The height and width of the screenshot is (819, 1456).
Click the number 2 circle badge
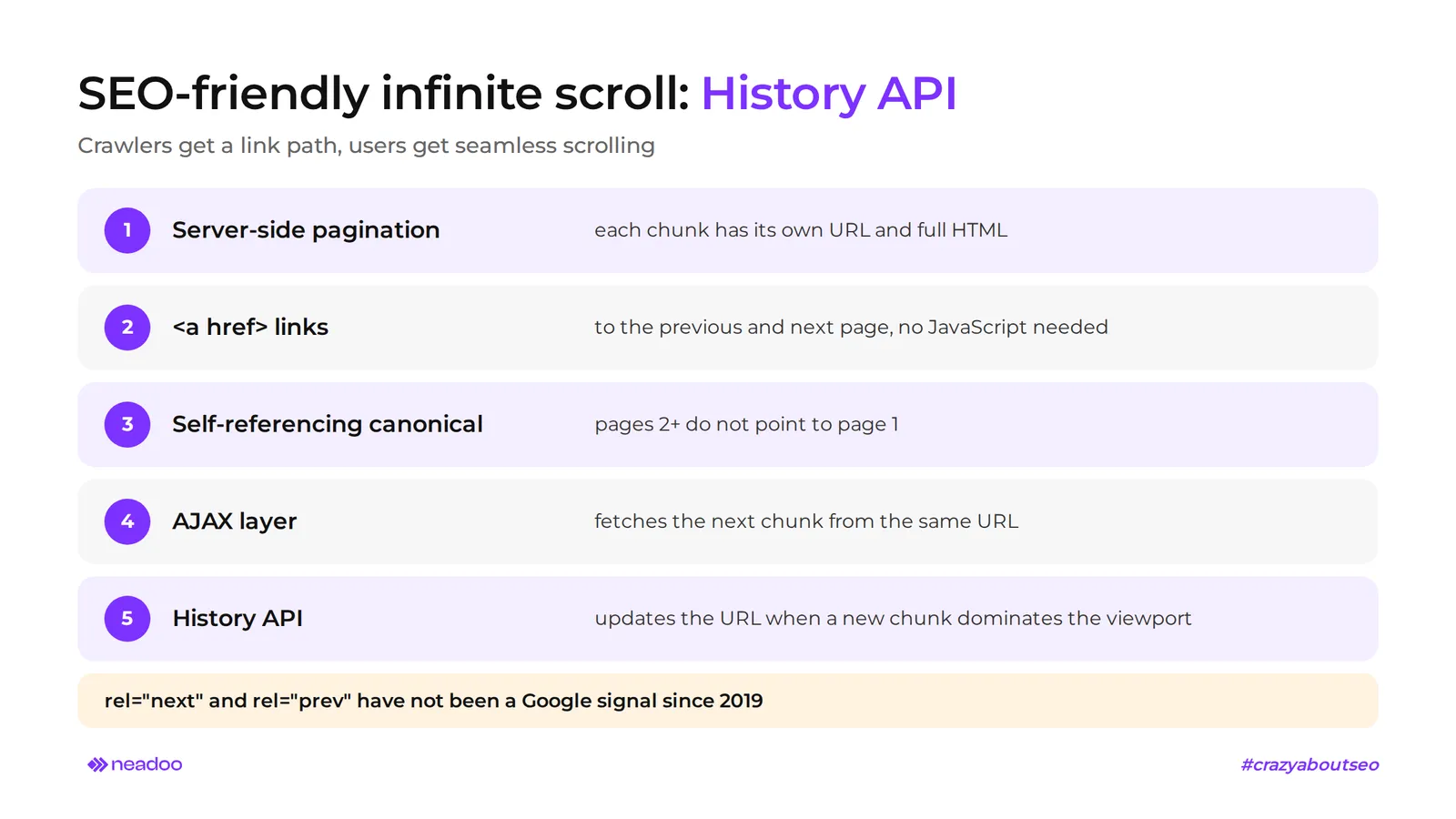[127, 328]
